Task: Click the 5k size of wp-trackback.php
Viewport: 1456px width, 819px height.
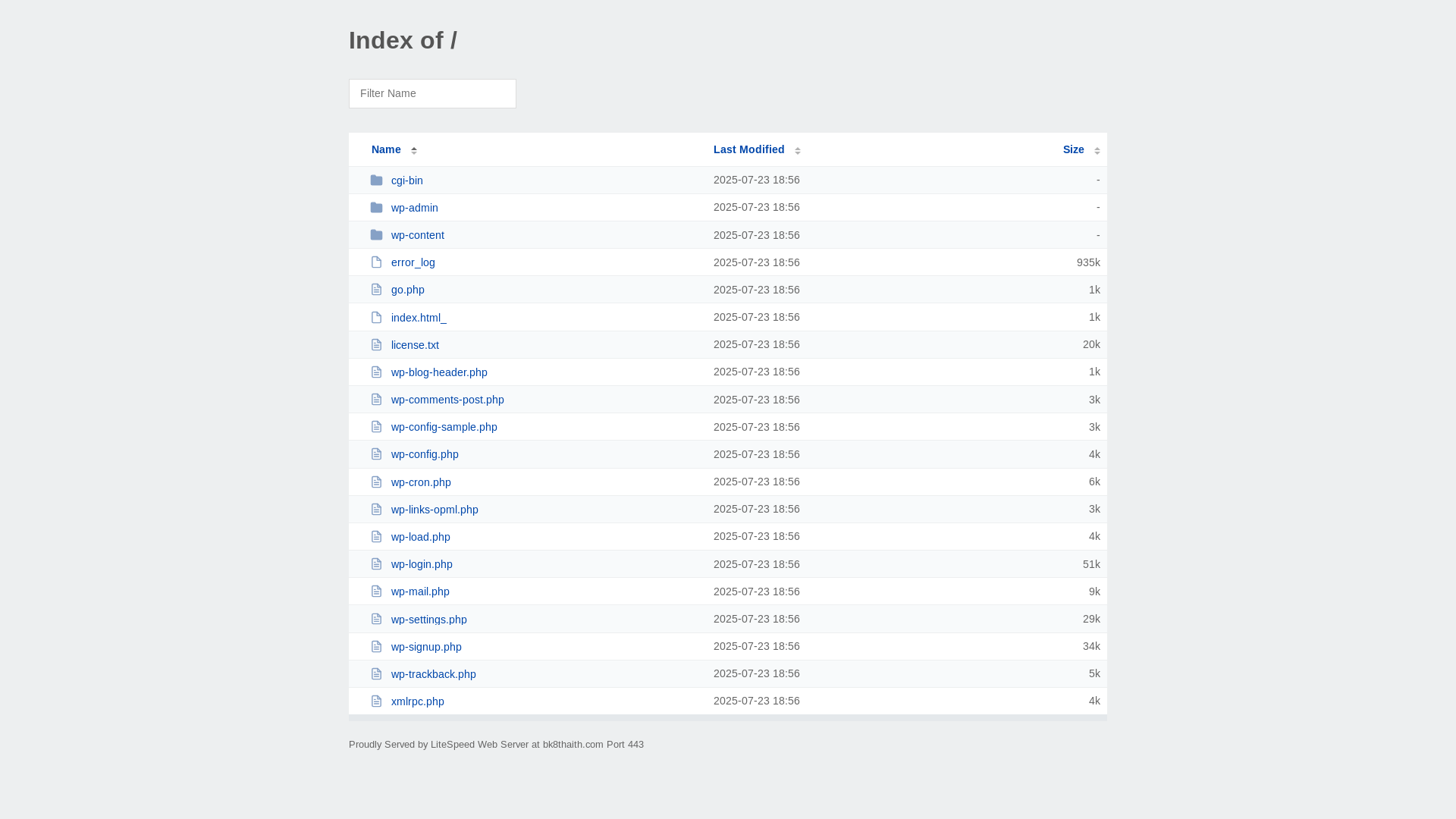Action: pos(1094,673)
